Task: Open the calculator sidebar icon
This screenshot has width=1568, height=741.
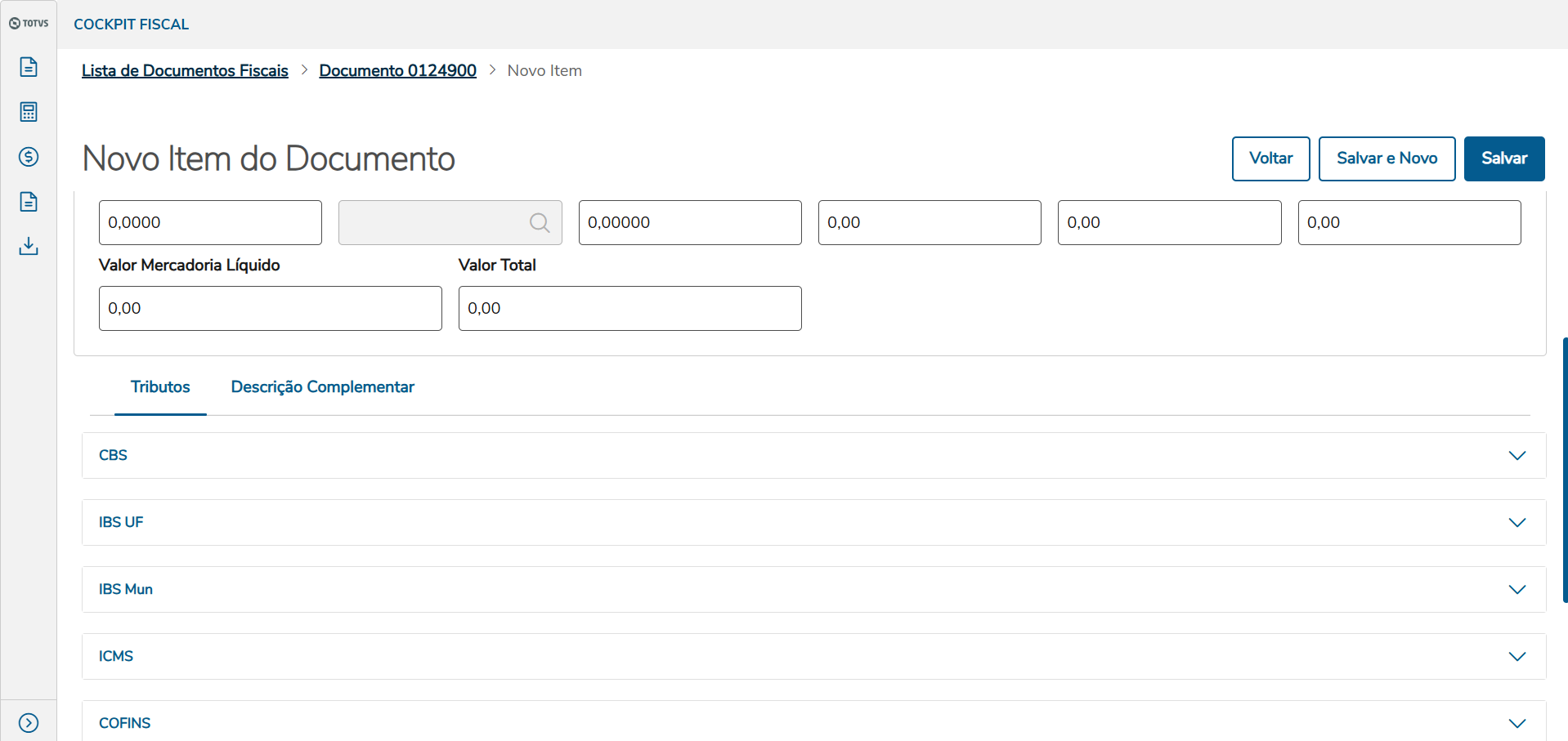Action: [x=29, y=112]
